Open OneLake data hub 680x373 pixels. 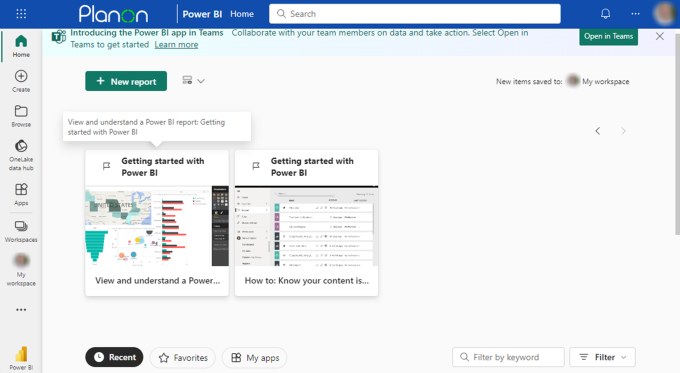pos(21,155)
